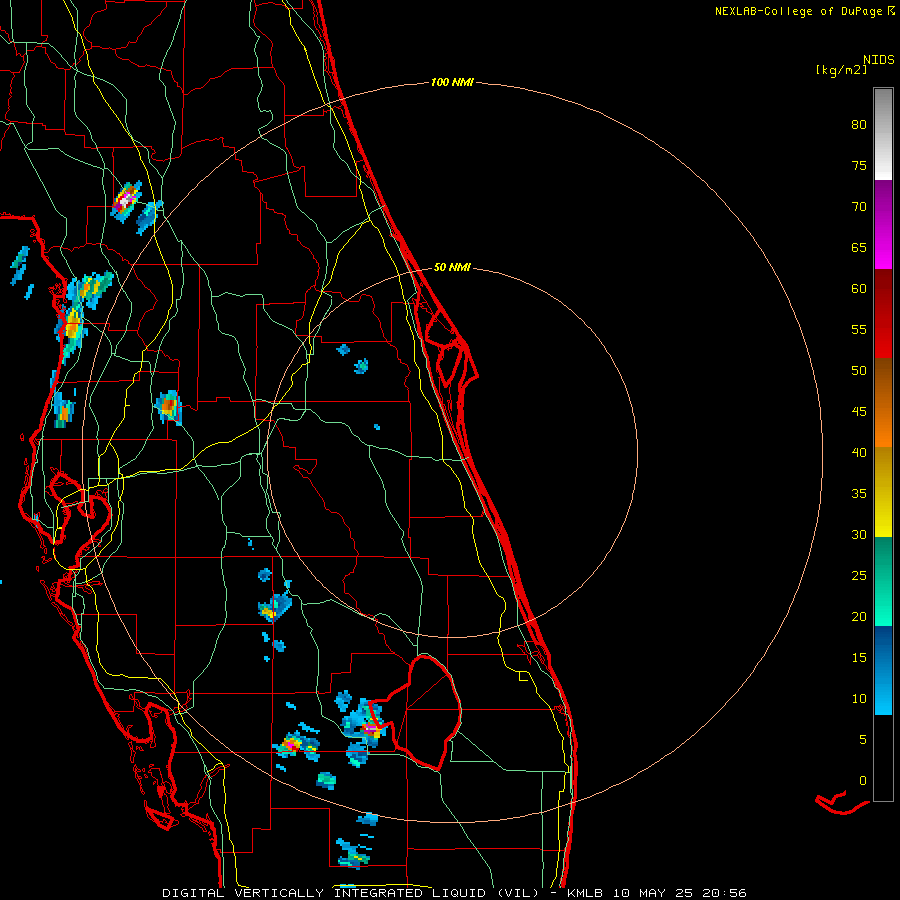900x900 pixels.
Task: Click the 45 value on the VIL scale
Action: point(859,412)
